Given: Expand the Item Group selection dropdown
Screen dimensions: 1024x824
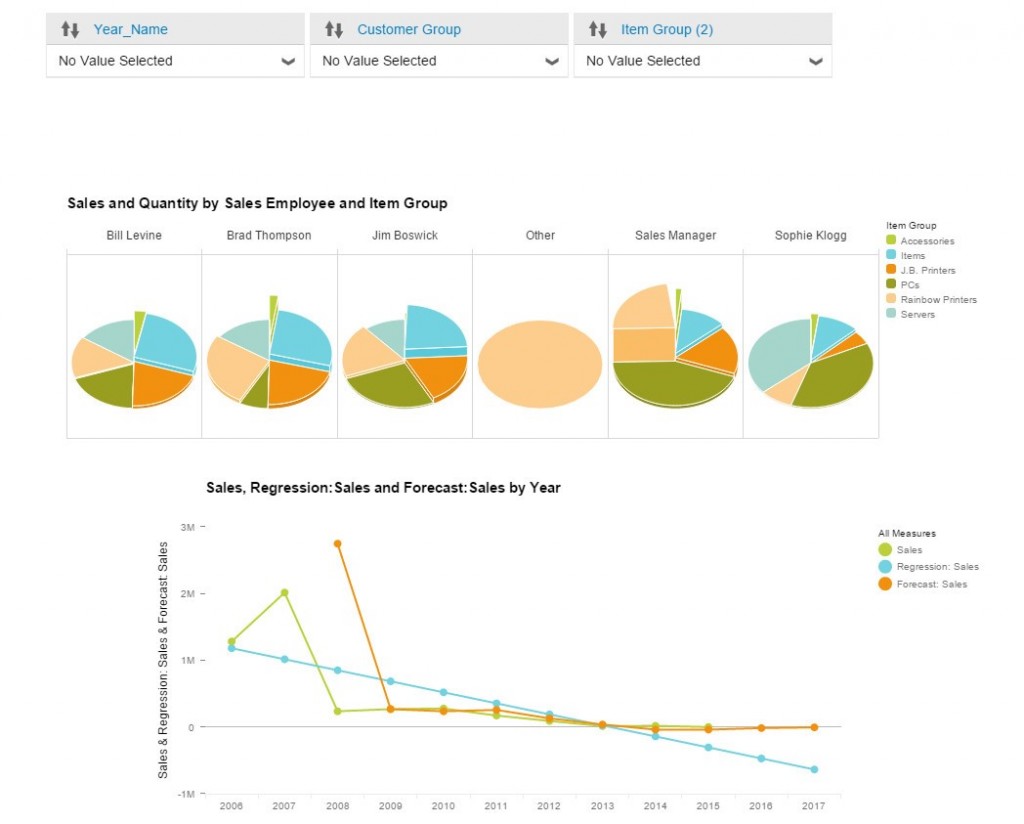Looking at the screenshot, I should point(816,61).
